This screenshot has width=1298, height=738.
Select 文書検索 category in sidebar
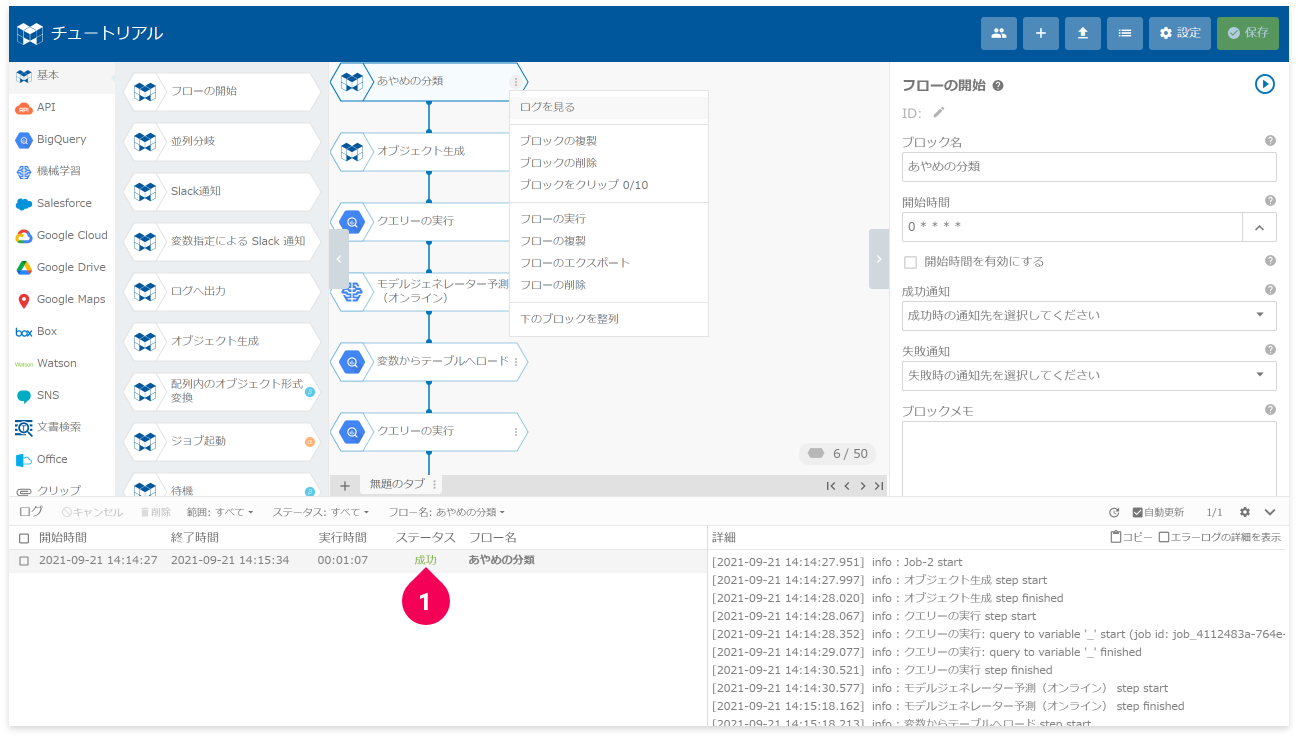62,427
